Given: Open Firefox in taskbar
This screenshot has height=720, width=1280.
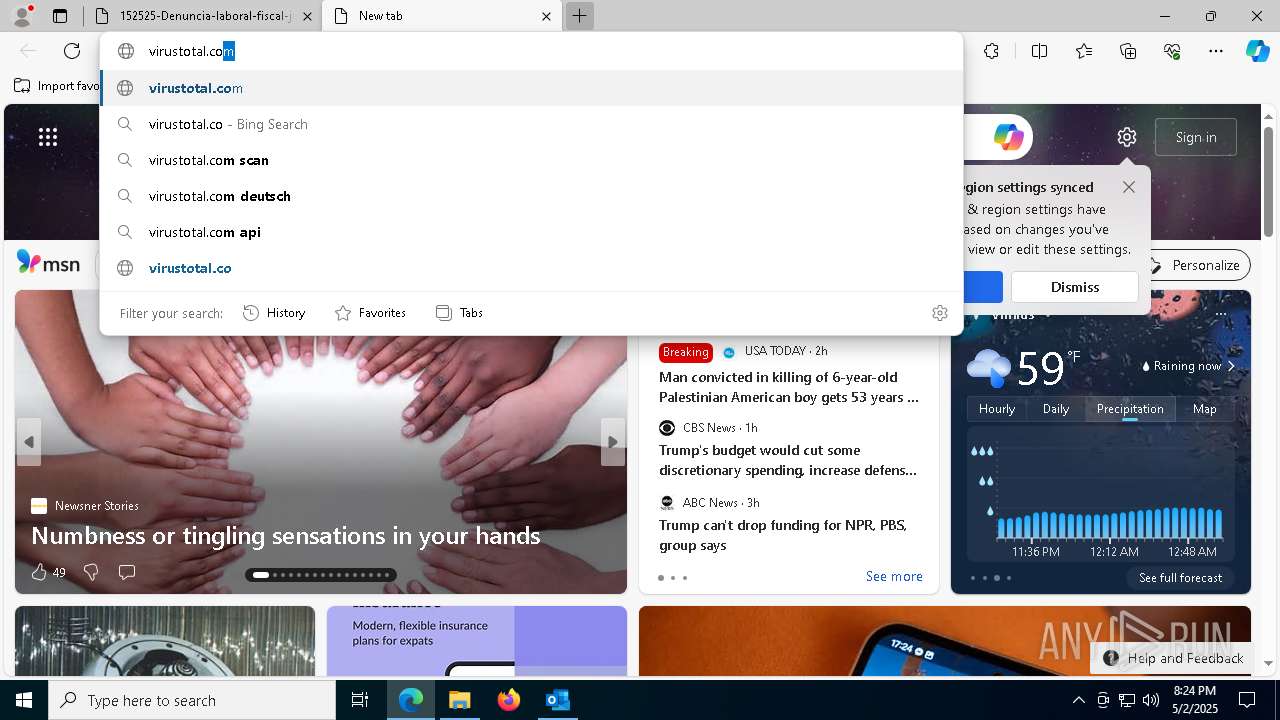Looking at the screenshot, I should point(508,700).
